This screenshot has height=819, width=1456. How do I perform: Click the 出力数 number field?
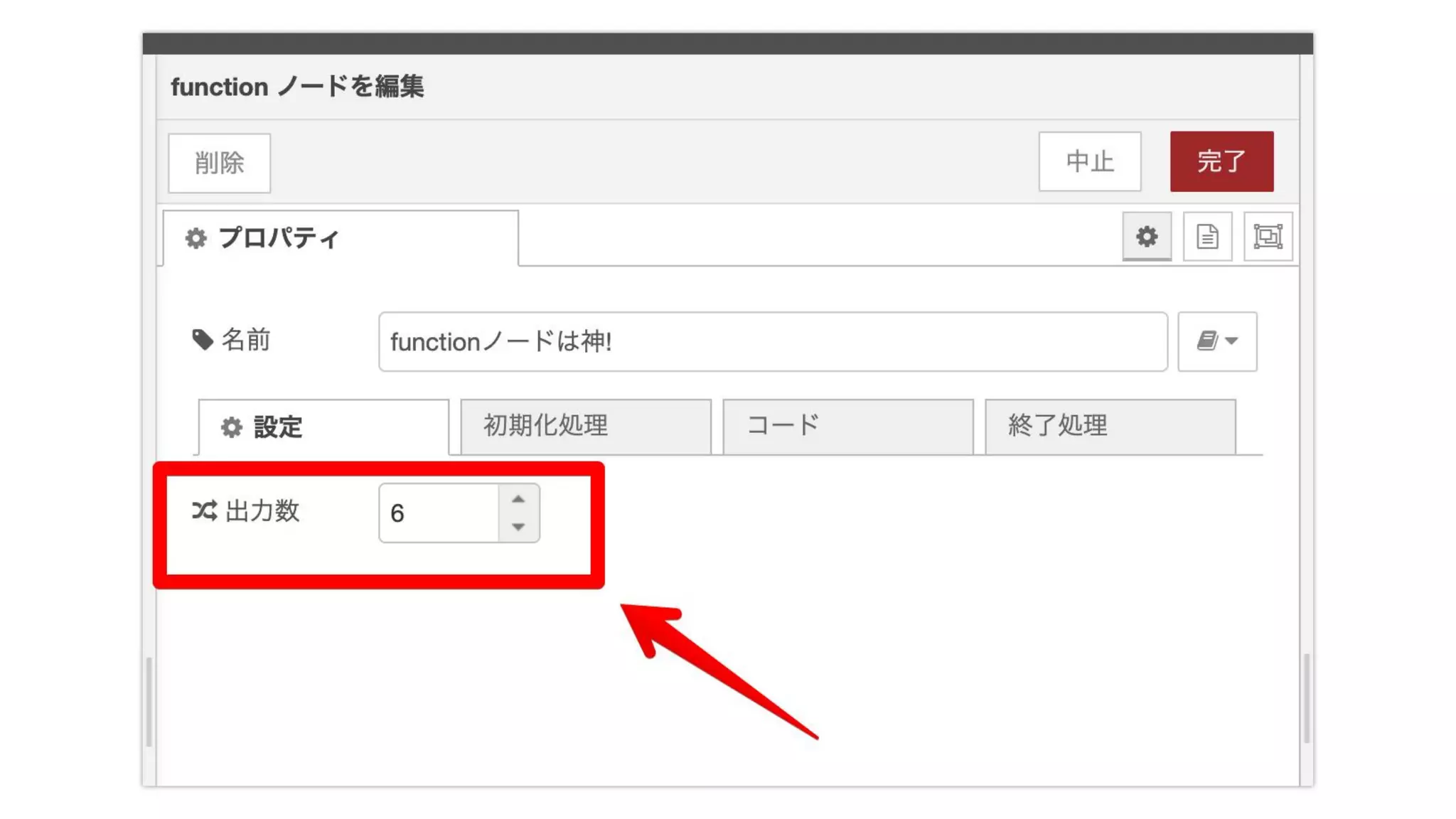pyautogui.click(x=438, y=513)
